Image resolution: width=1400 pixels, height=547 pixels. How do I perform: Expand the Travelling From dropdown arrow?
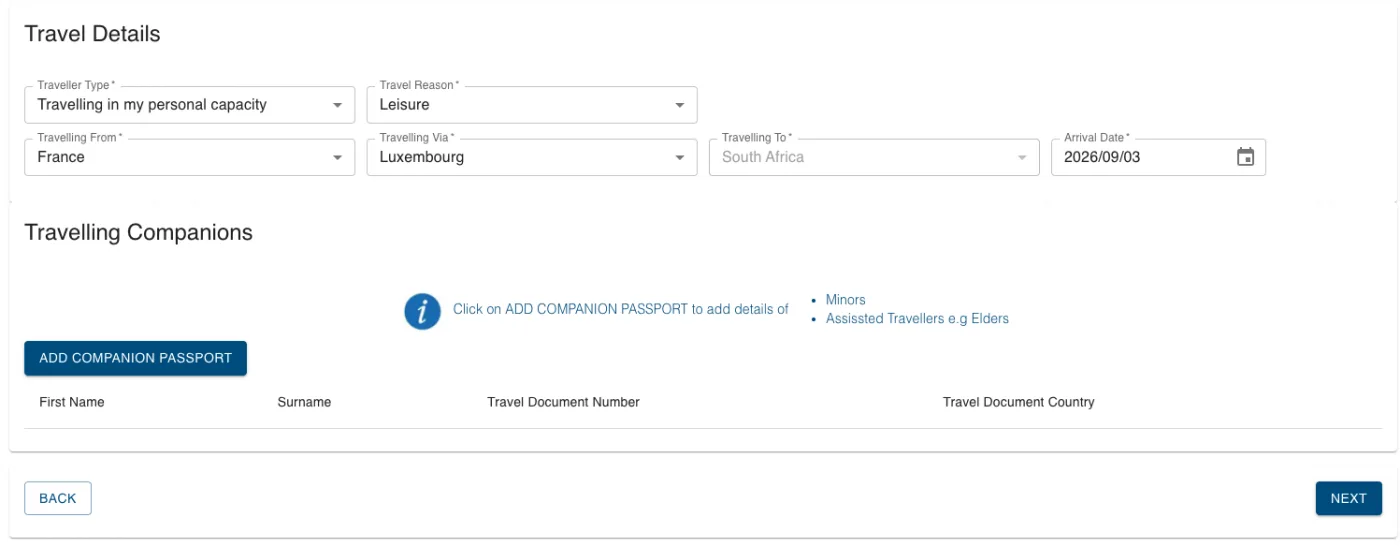[x=337, y=158]
